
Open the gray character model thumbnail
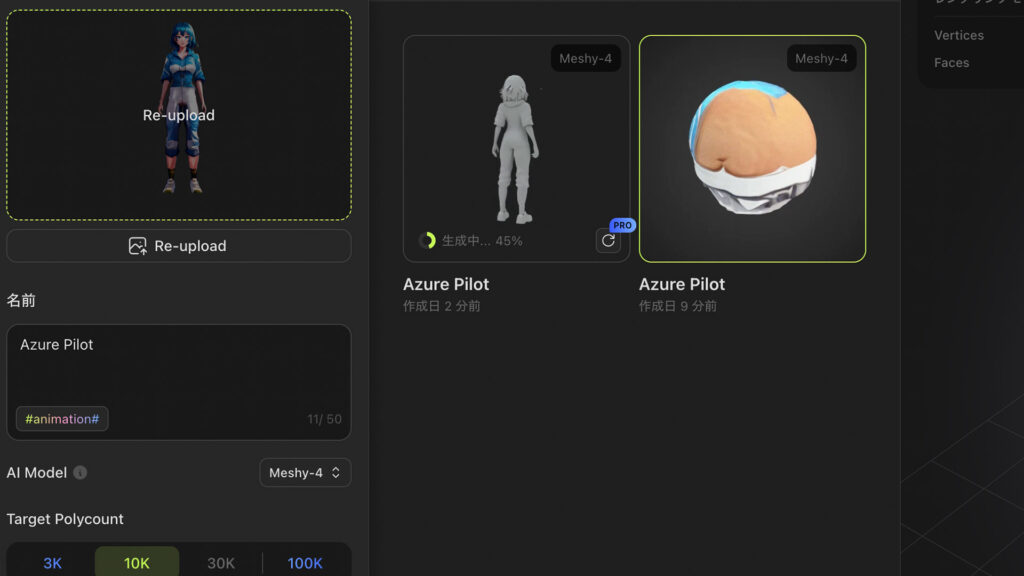click(515, 145)
